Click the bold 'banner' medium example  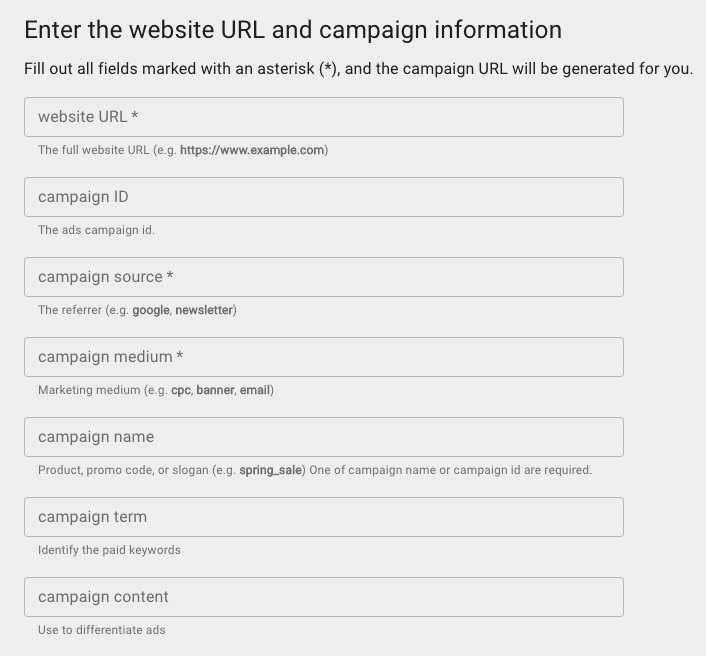215,390
